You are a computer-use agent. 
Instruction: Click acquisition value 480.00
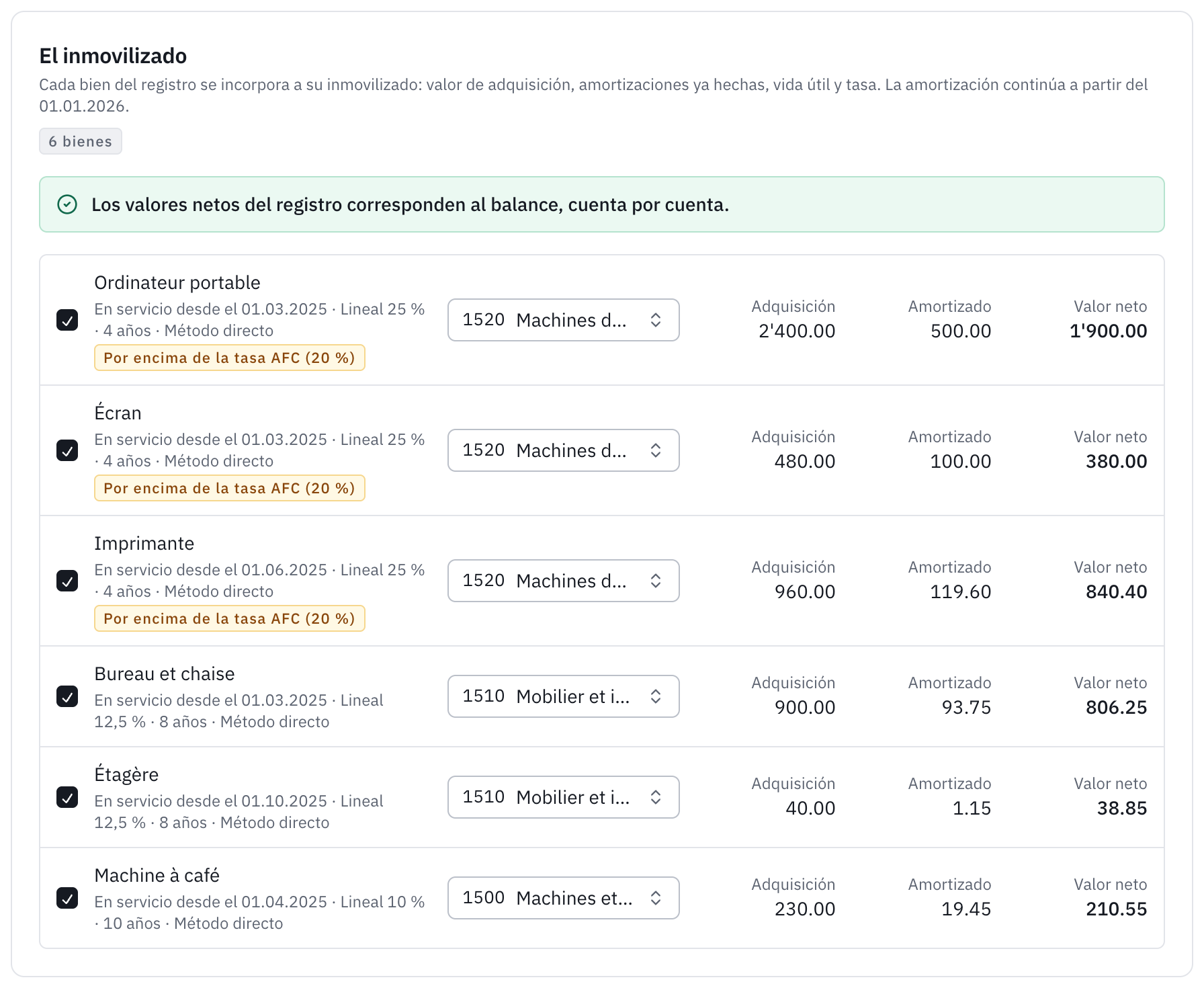[805, 461]
